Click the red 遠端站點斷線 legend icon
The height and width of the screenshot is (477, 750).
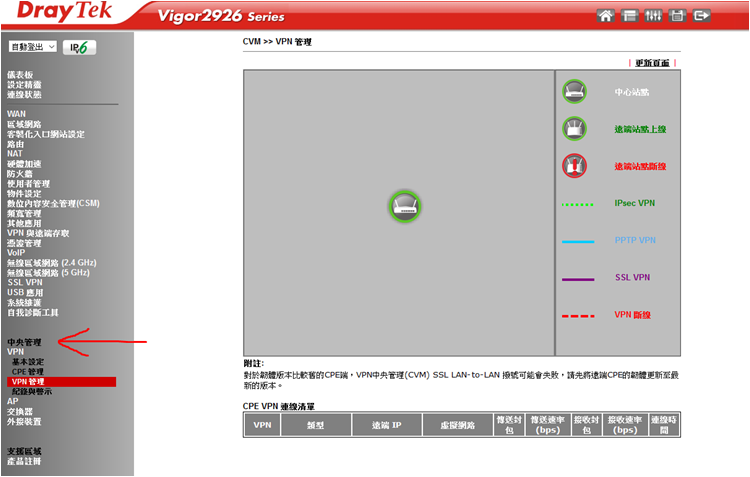coord(573,165)
